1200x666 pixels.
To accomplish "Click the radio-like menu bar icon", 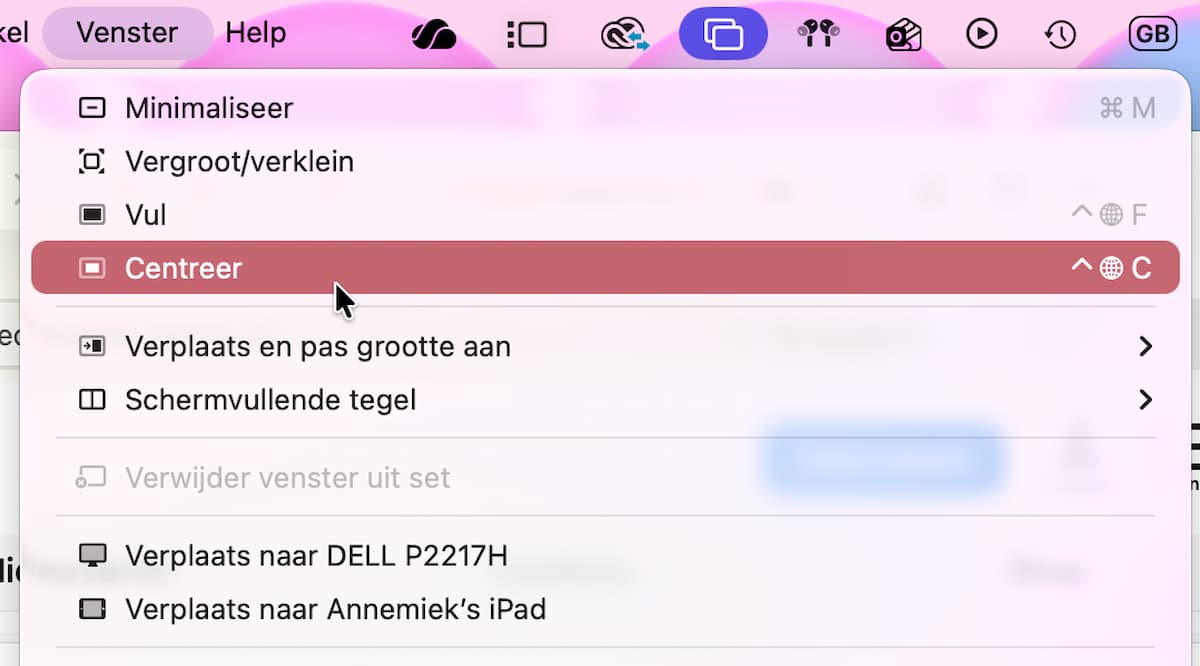I will coord(904,35).
